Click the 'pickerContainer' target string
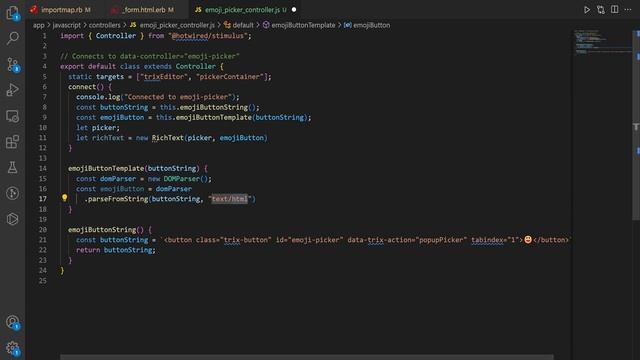Viewport: 640px width, 360px height. [230, 76]
